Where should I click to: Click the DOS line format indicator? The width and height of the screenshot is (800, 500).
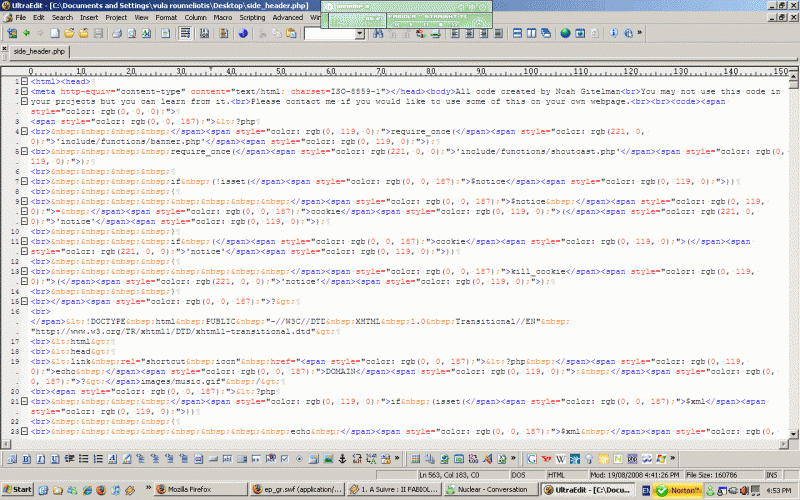coord(527,475)
